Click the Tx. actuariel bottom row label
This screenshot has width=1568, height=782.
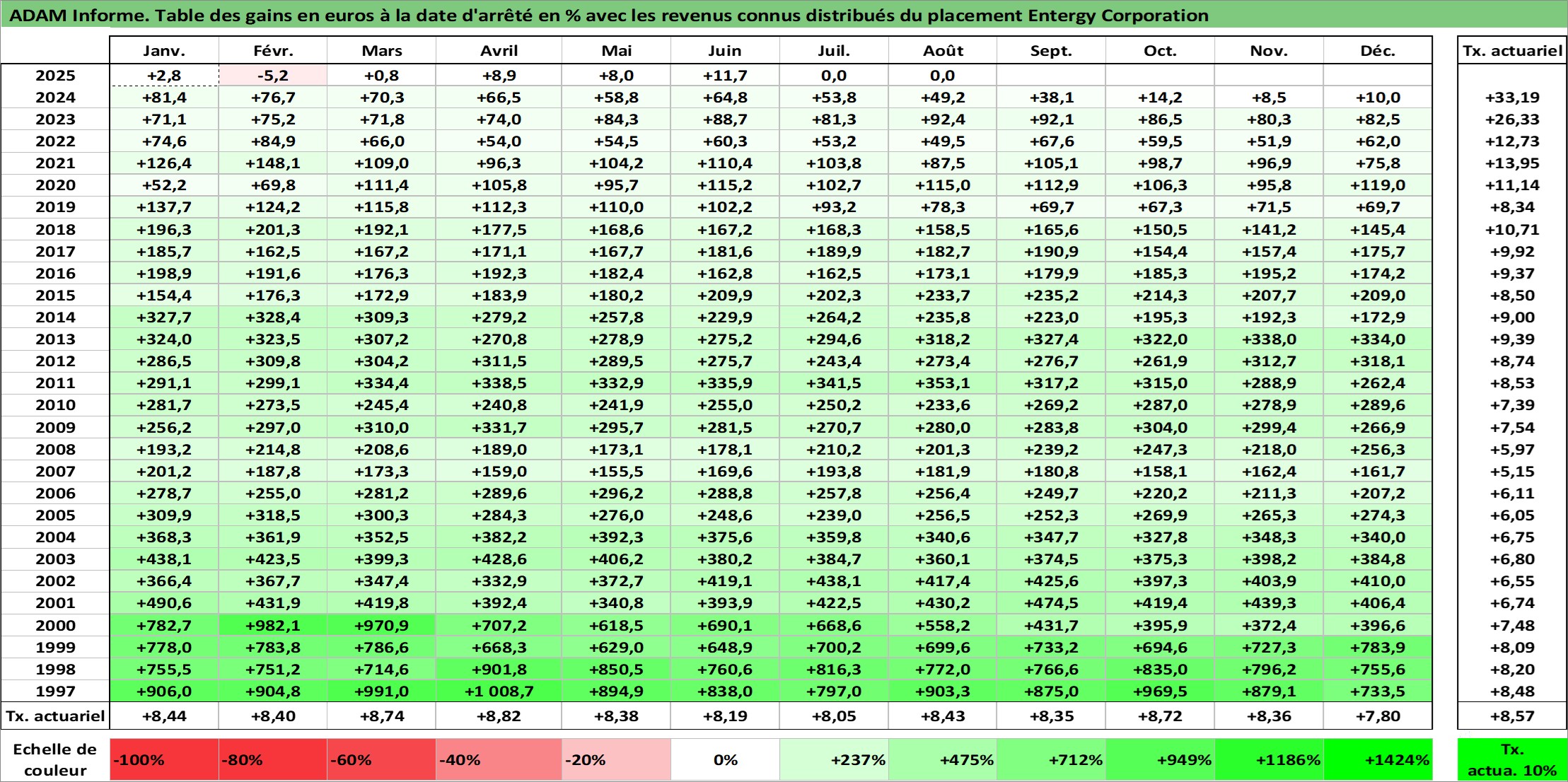point(55,716)
